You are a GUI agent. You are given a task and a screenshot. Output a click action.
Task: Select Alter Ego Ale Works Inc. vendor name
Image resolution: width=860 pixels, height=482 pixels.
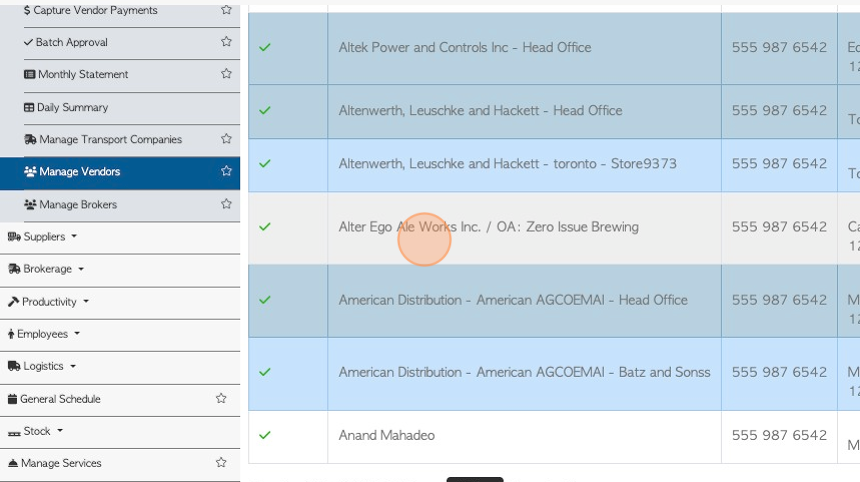488,226
